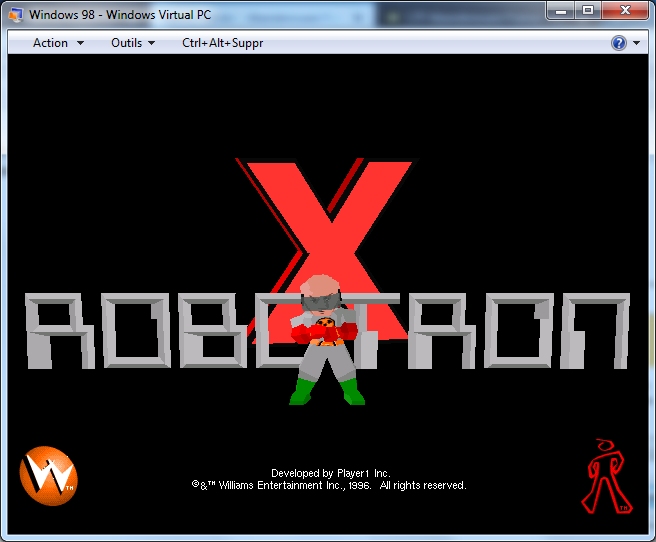Open the Action menu
656x542 pixels.
click(x=58, y=43)
